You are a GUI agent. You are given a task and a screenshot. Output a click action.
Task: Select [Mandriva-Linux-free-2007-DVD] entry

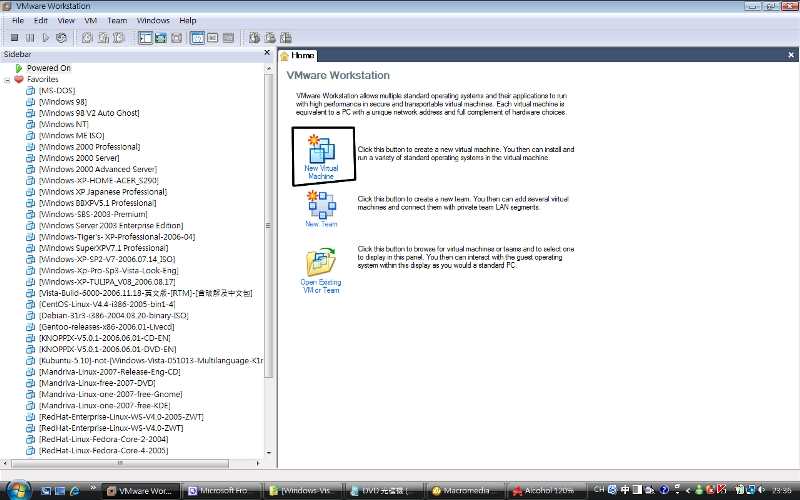point(97,383)
